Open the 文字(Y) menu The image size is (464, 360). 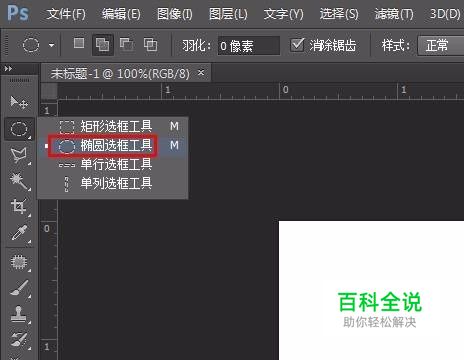pos(283,14)
